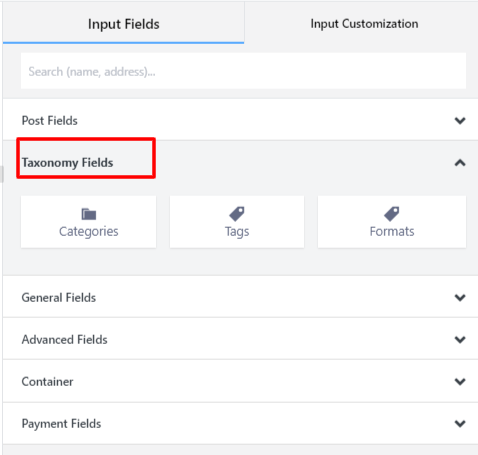
Task: Click the Formats tag icon
Action: pos(392,214)
